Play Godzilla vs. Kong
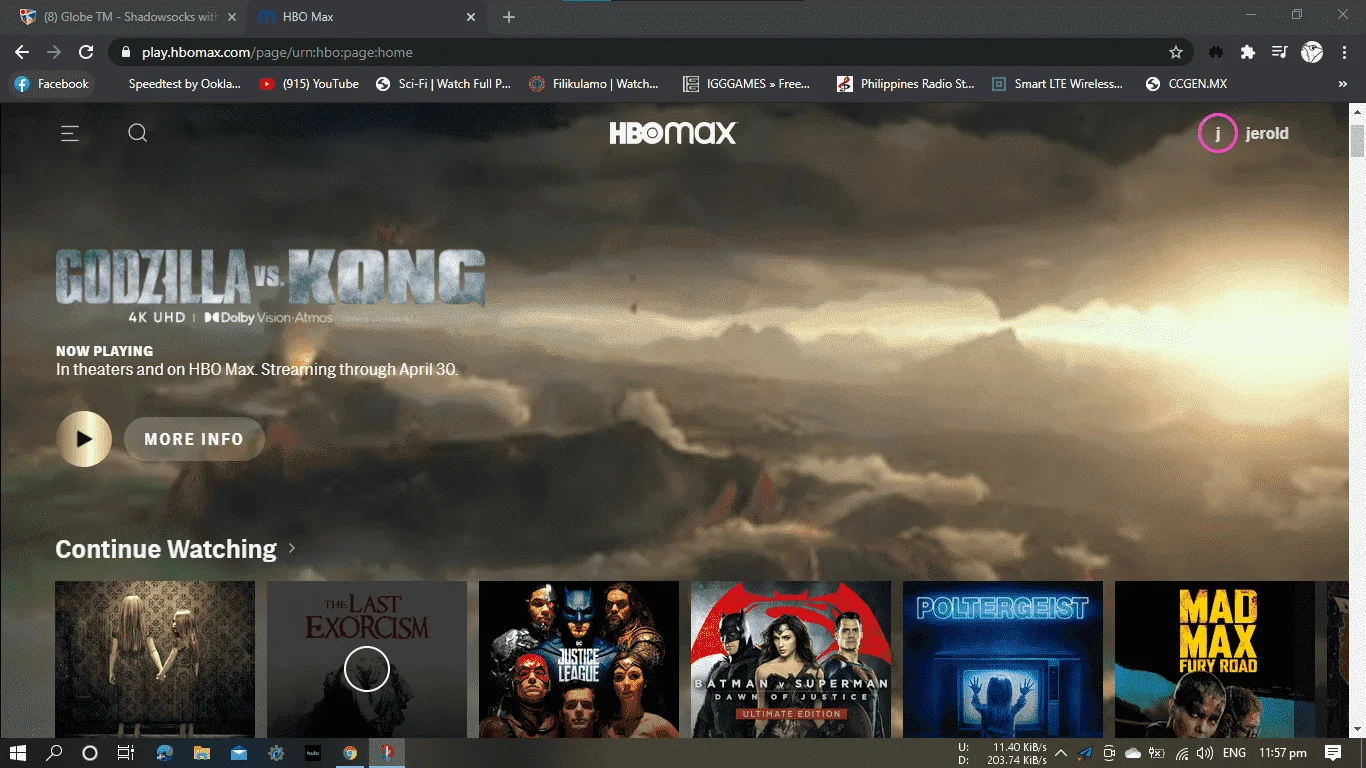 tap(84, 439)
